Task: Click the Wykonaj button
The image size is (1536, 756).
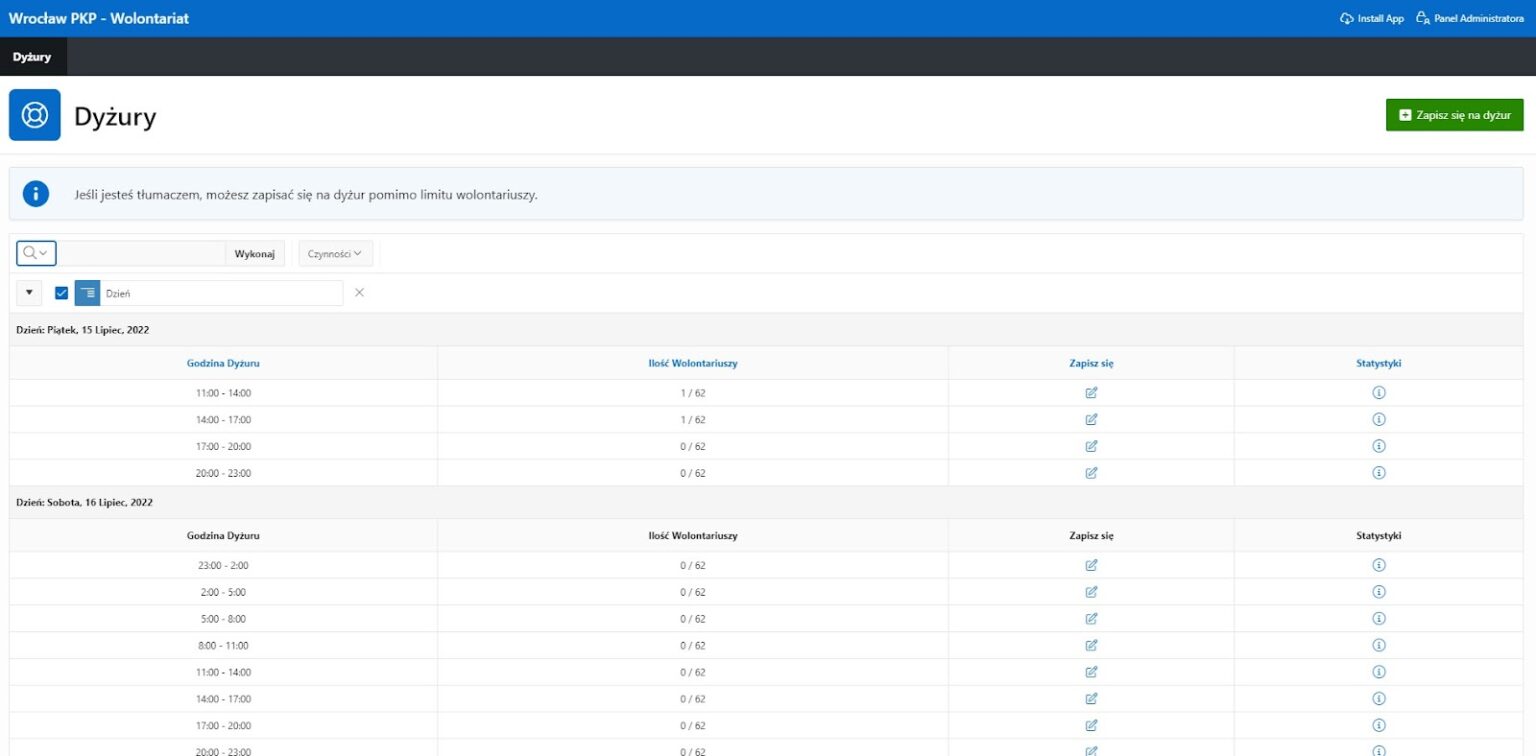Action: pos(254,253)
